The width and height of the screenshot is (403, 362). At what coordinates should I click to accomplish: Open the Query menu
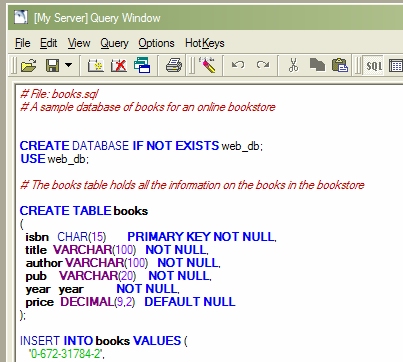pos(114,43)
